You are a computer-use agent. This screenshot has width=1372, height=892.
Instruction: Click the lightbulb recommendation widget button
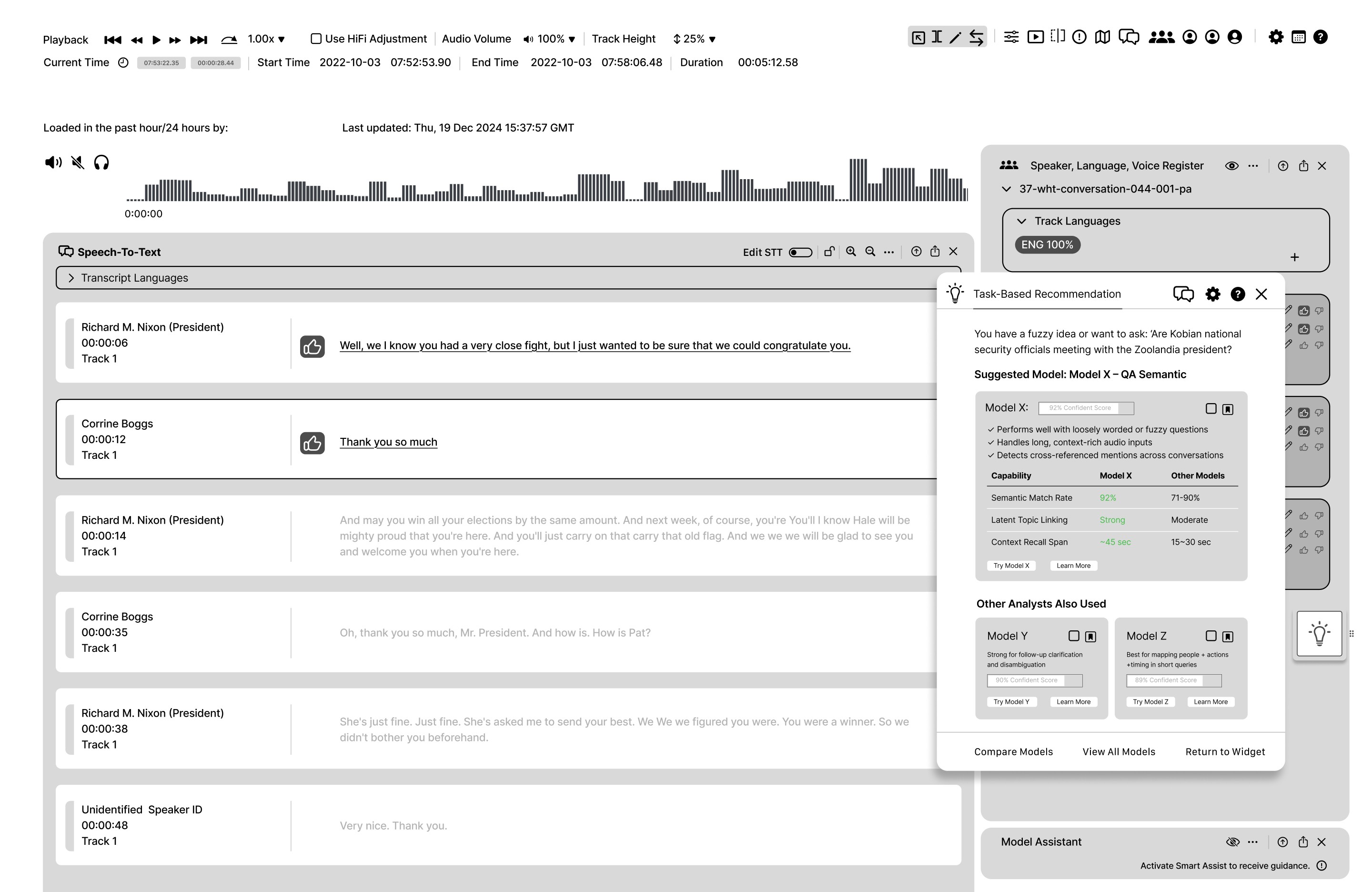[x=1319, y=633]
